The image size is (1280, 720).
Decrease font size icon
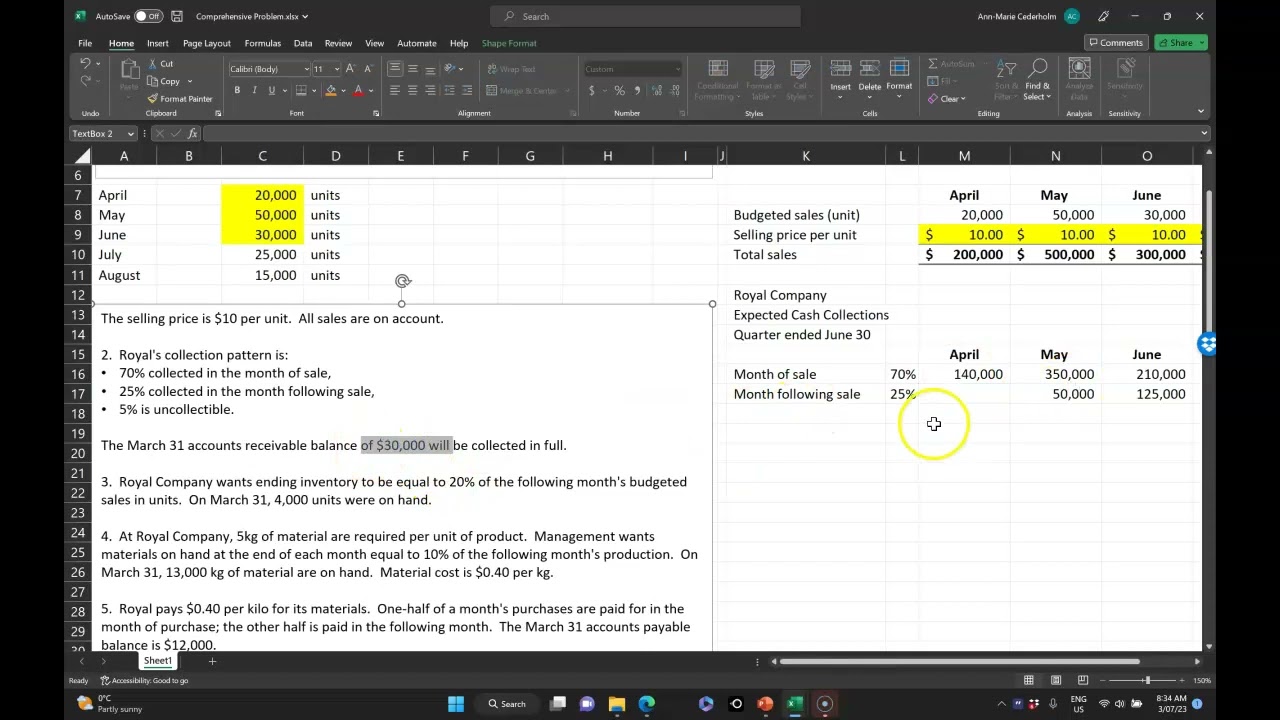(x=367, y=69)
